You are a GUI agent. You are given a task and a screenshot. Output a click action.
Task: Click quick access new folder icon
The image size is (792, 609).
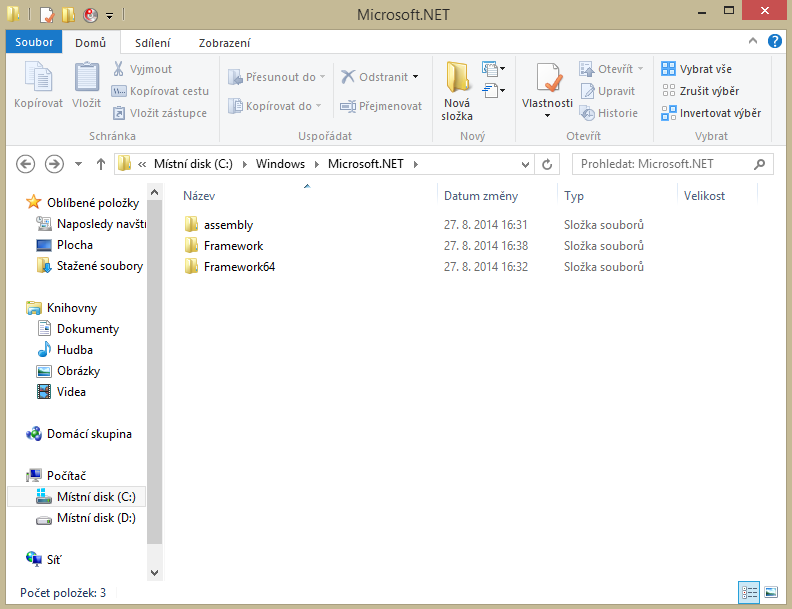[x=68, y=15]
